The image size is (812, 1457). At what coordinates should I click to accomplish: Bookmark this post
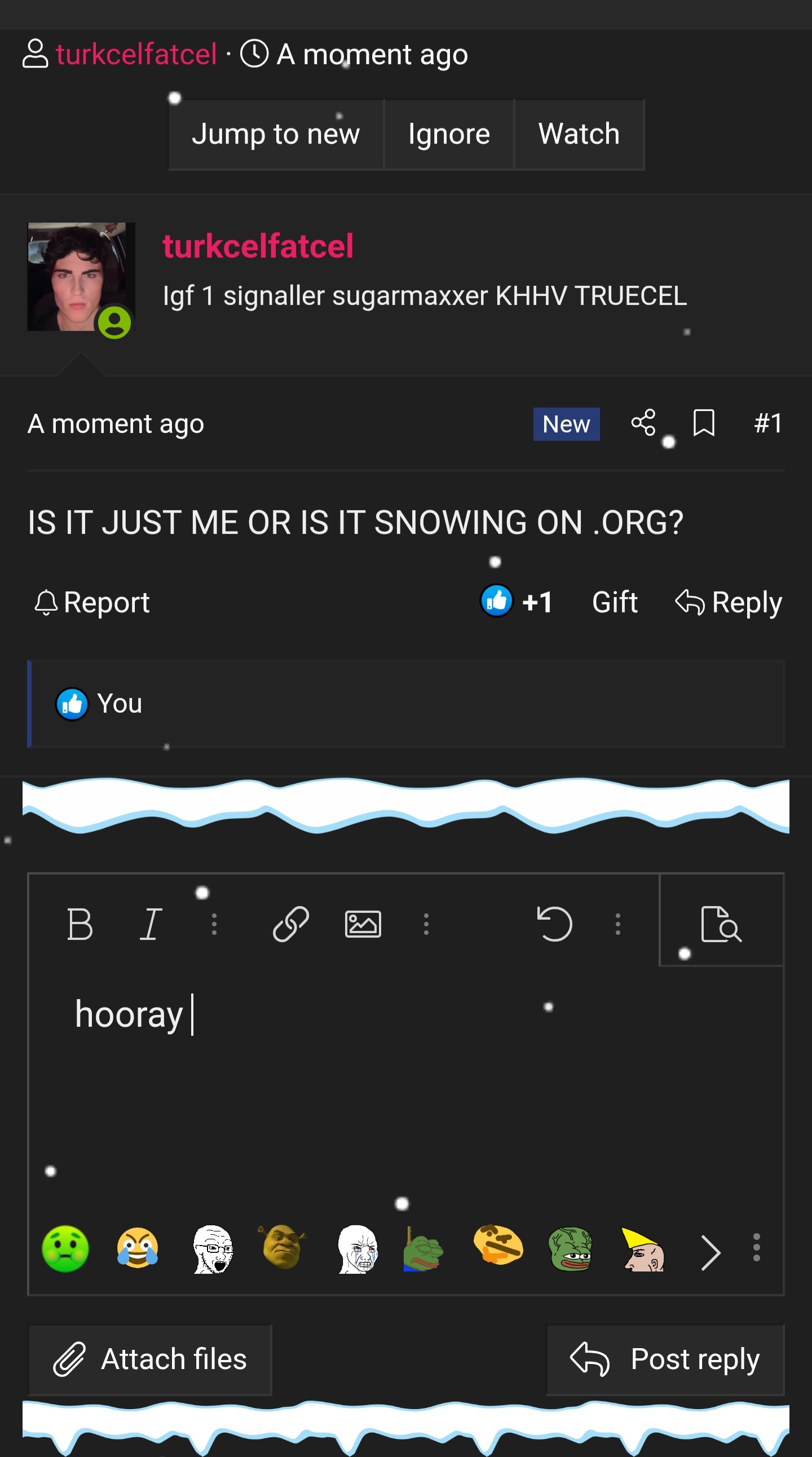(703, 423)
